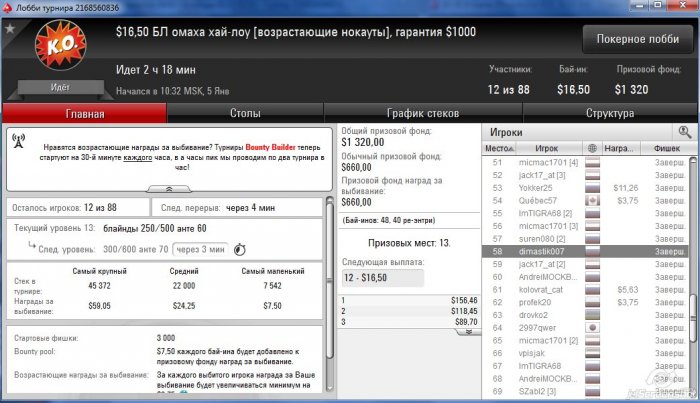The image size is (700, 403).
Task: Click smallest stack value 7 542
Action: coord(272,286)
